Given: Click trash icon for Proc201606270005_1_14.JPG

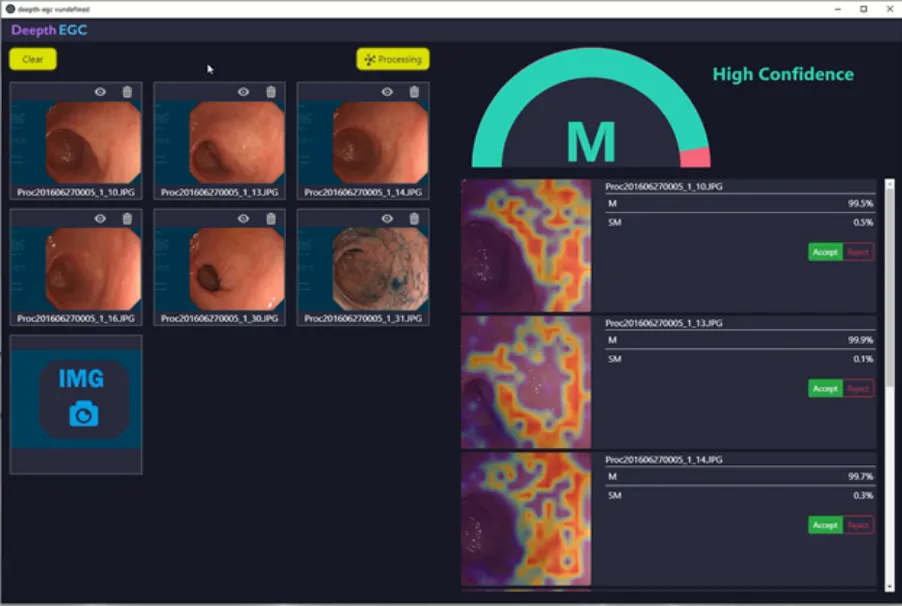Looking at the screenshot, I should coord(415,92).
